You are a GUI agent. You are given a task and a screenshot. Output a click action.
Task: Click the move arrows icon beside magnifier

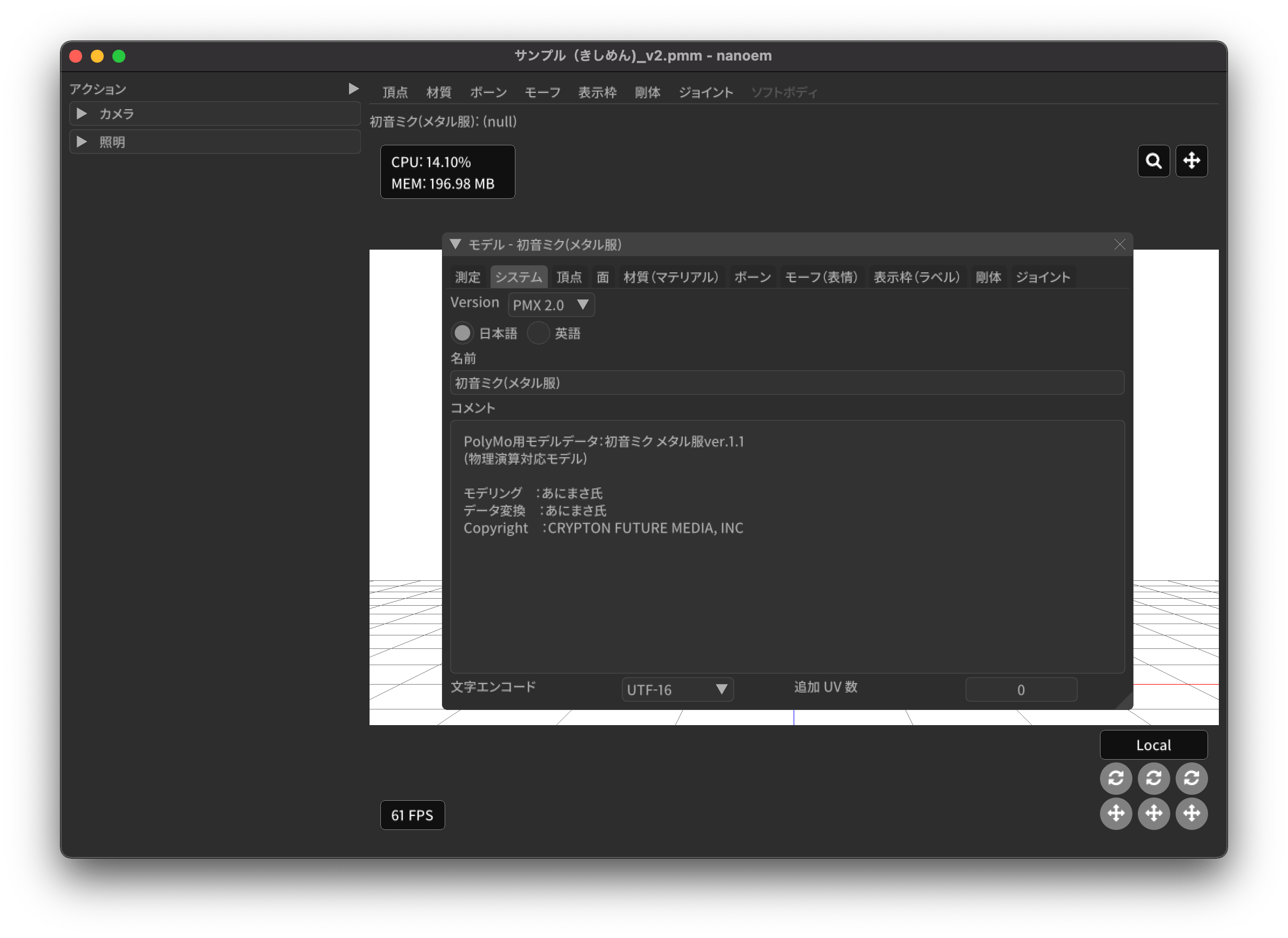(1191, 160)
